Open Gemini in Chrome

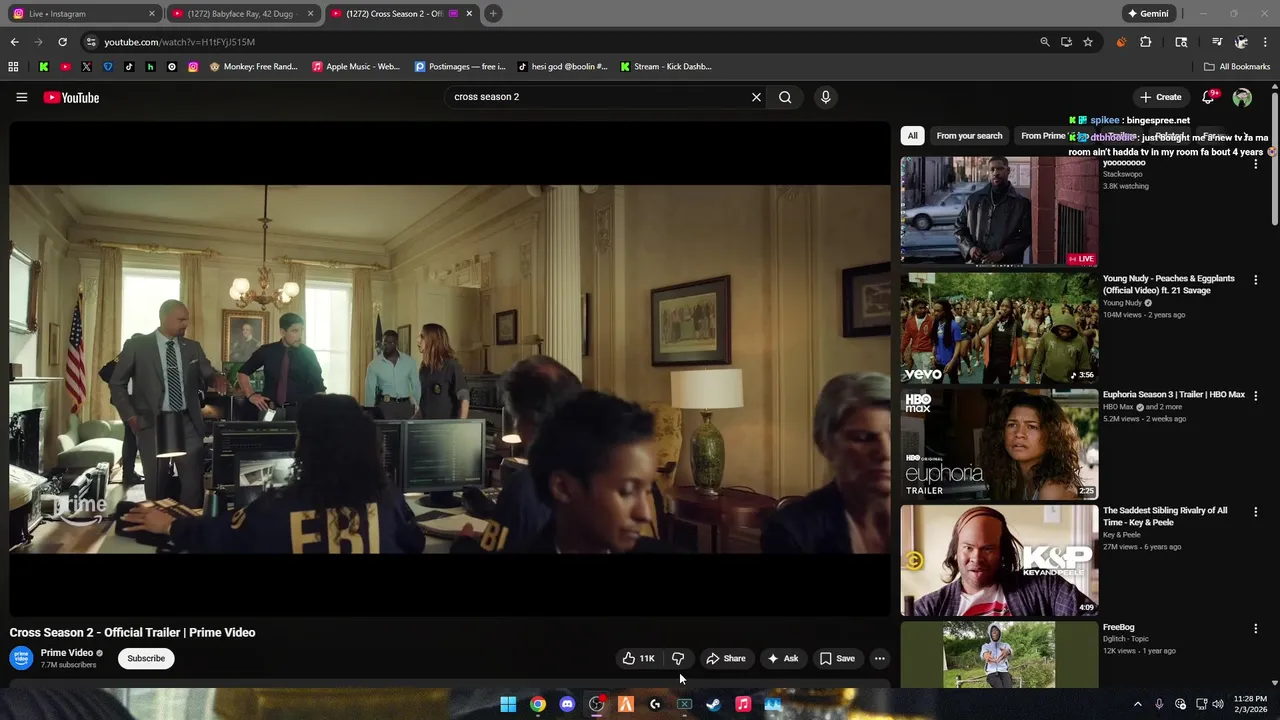pos(1147,14)
